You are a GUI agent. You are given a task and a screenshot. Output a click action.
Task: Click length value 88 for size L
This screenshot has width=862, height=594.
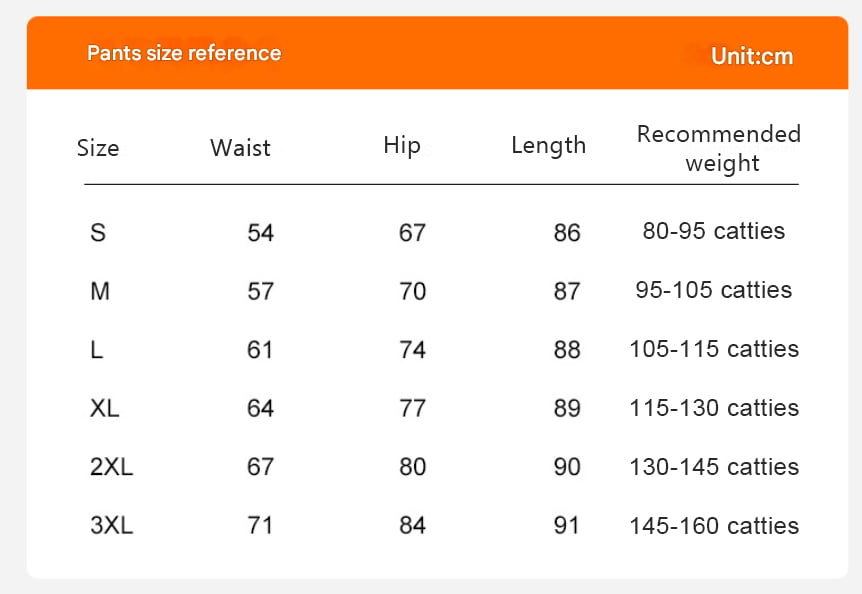click(567, 350)
